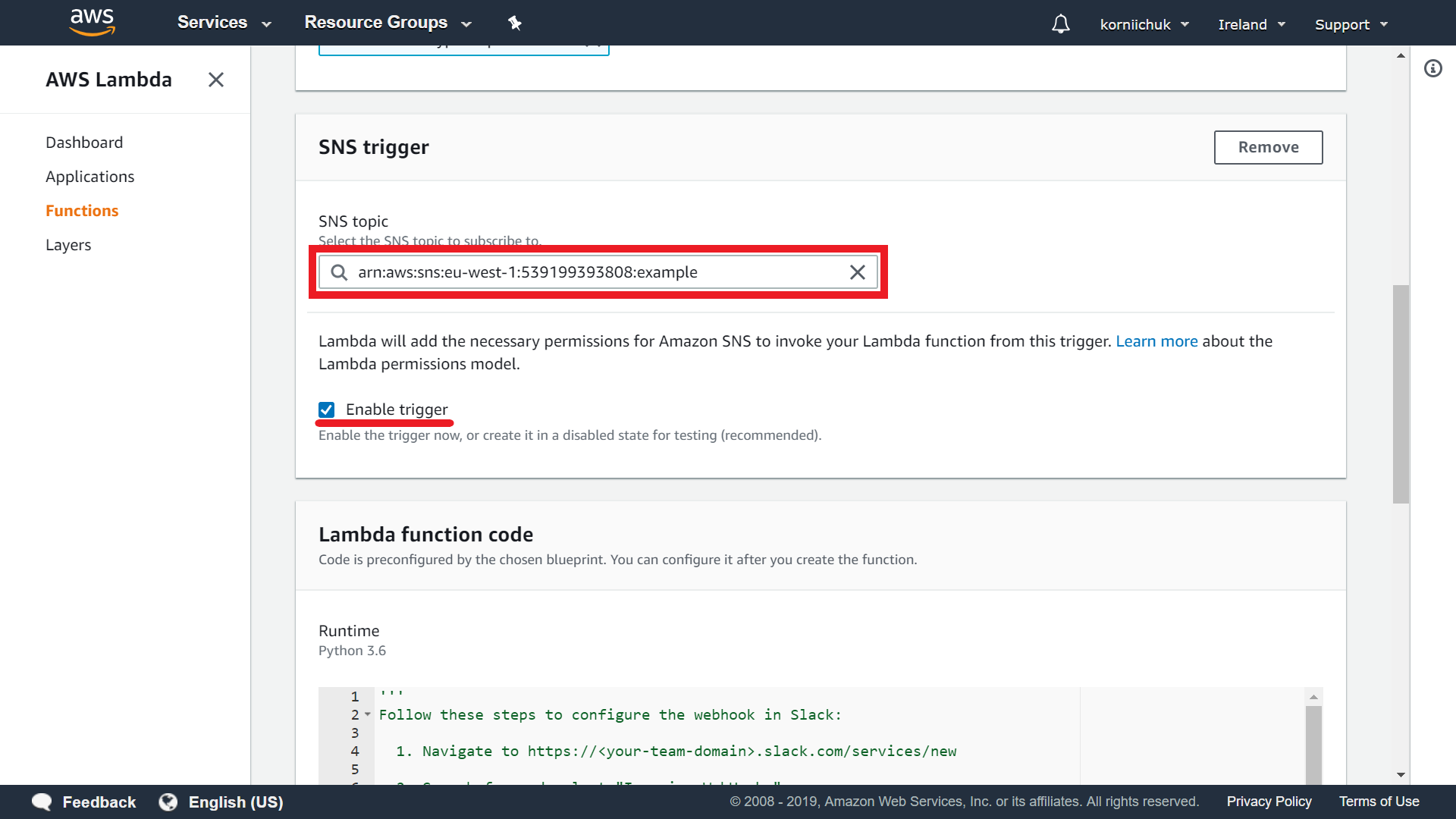
Task: Expand the Services dropdown menu
Action: 224,24
